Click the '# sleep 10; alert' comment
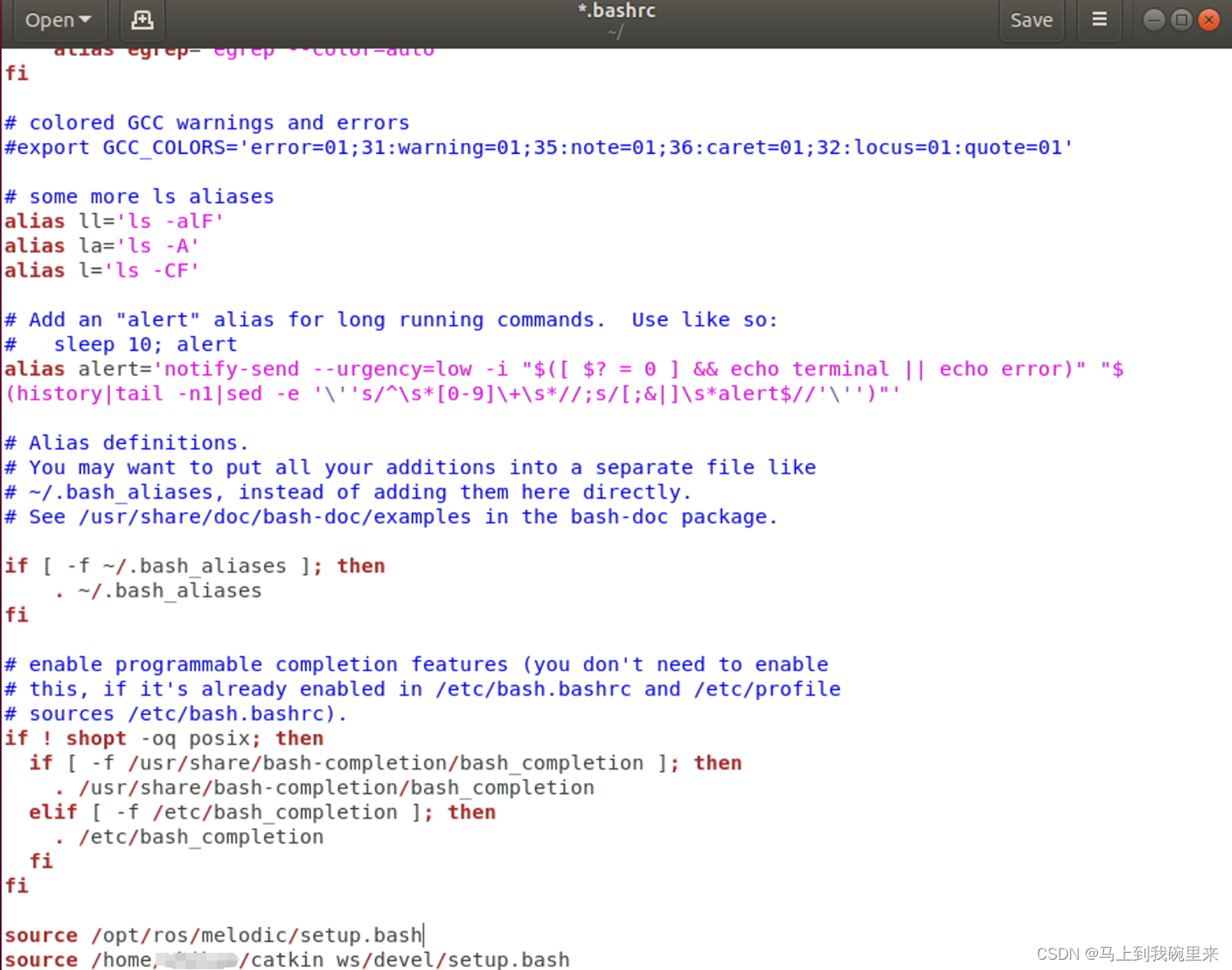 tap(120, 344)
